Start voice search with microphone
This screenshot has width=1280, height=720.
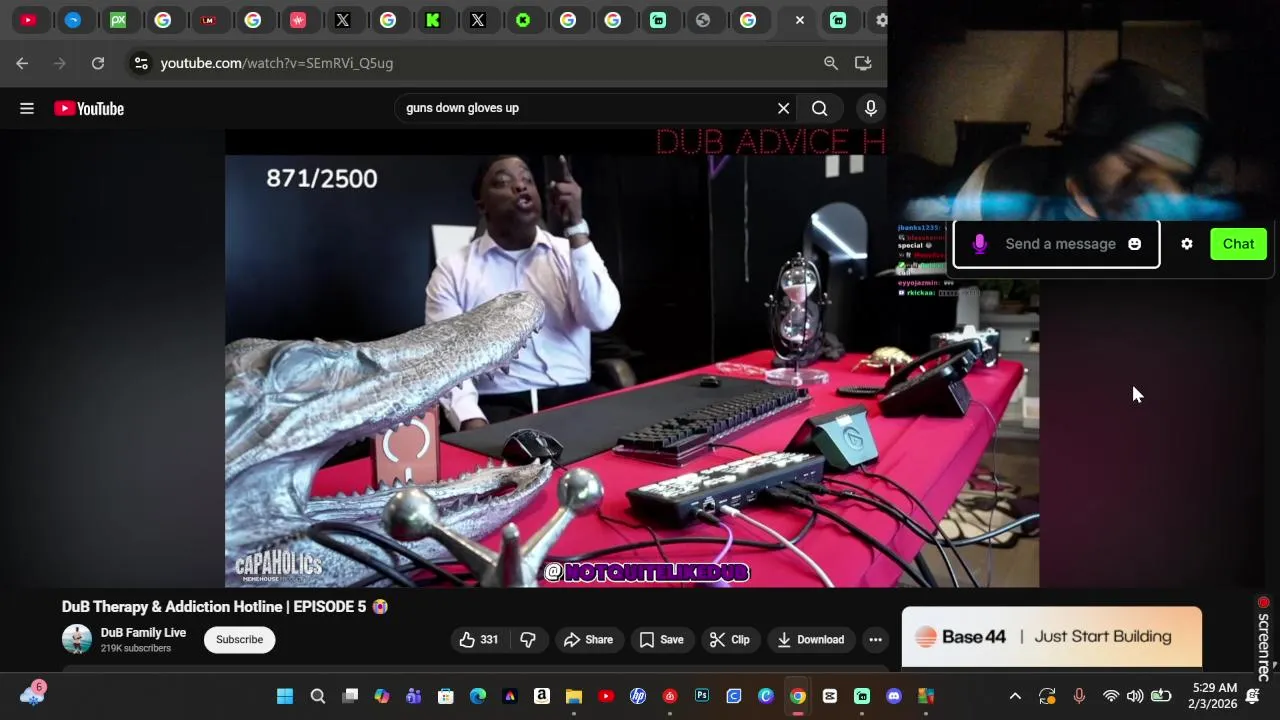pos(870,108)
